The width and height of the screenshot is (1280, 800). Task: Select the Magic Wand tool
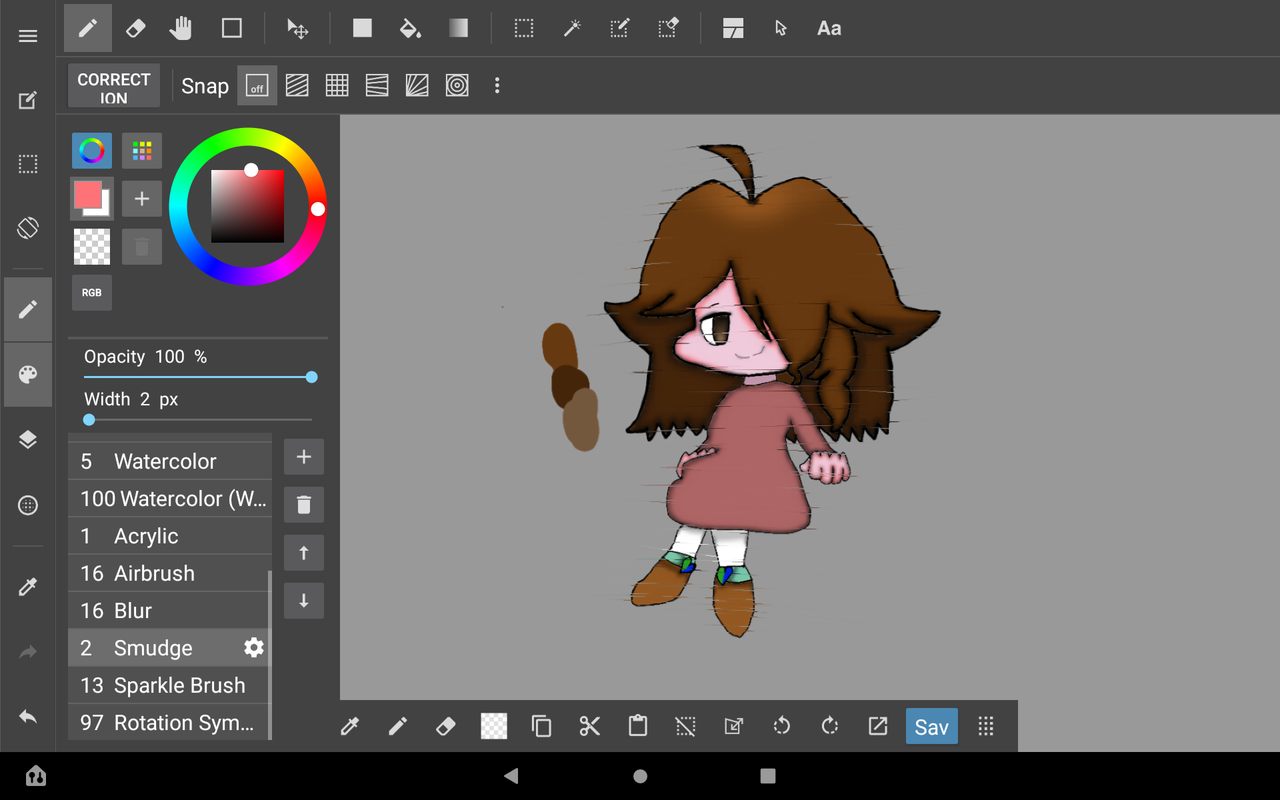[572, 29]
